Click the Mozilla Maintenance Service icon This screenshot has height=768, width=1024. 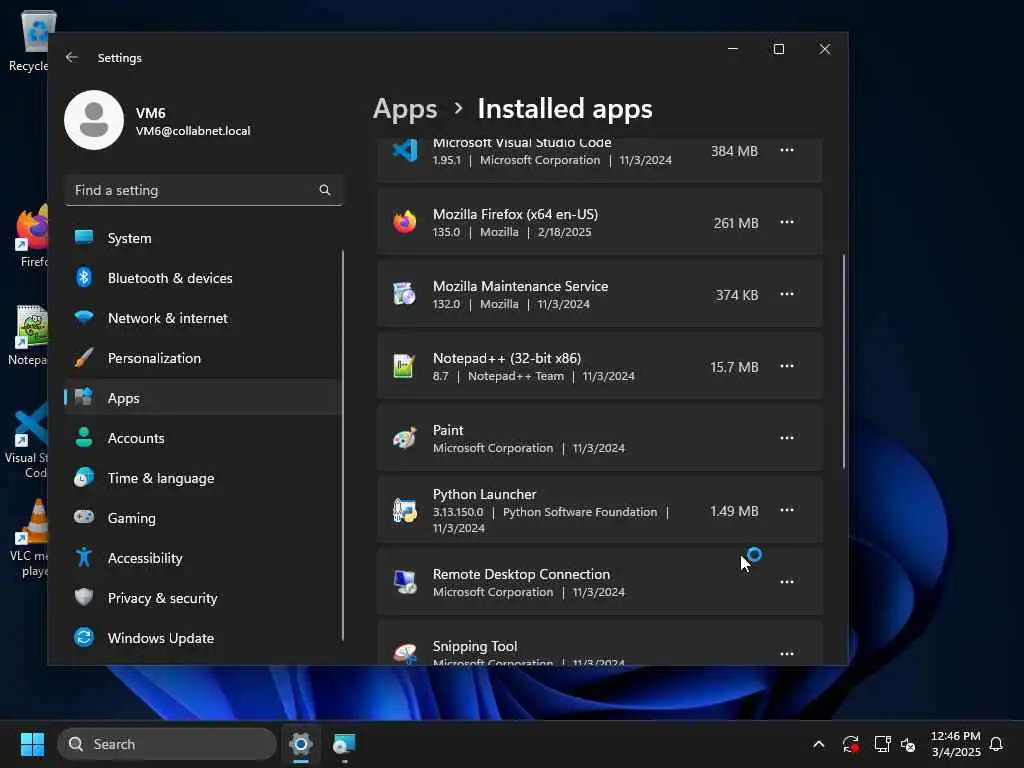[x=405, y=294]
